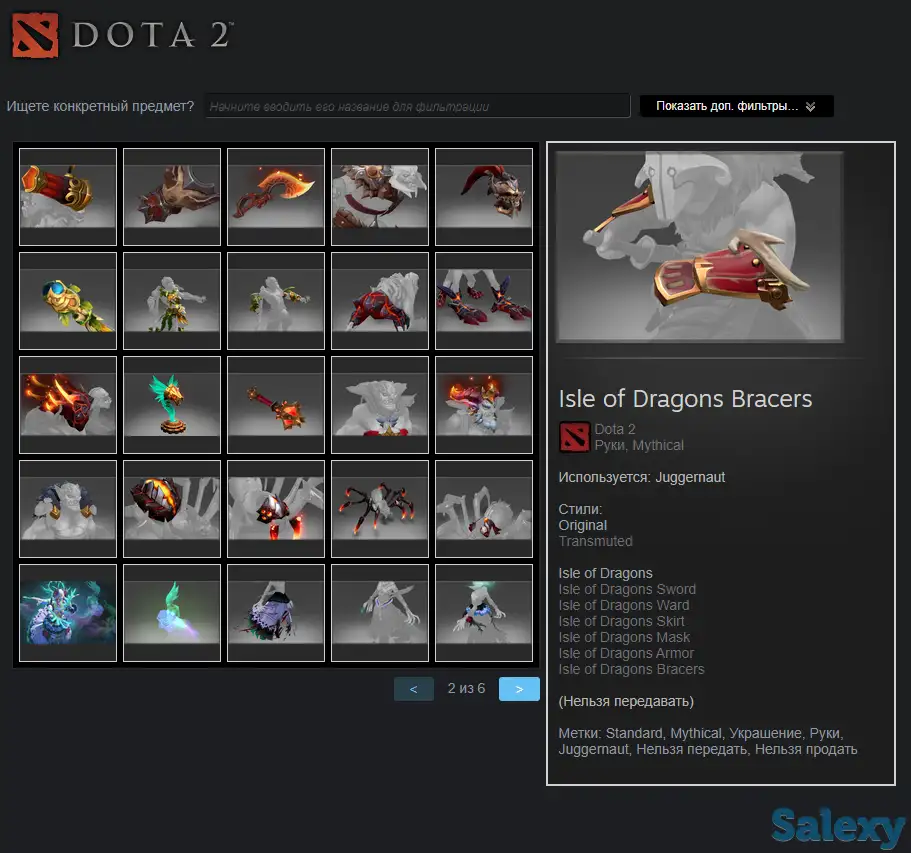Go to the previous inventory page
This screenshot has width=911, height=853.
tap(414, 689)
